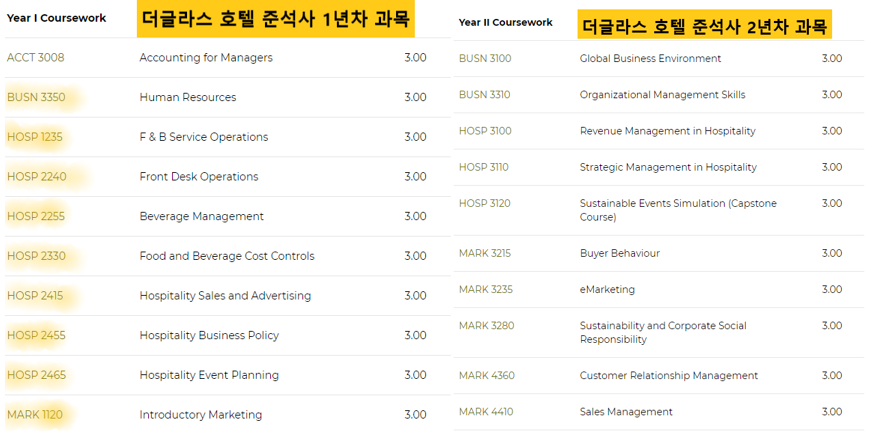Select Introductory Marketing text
This screenshot has width=872, height=433.
(201, 415)
